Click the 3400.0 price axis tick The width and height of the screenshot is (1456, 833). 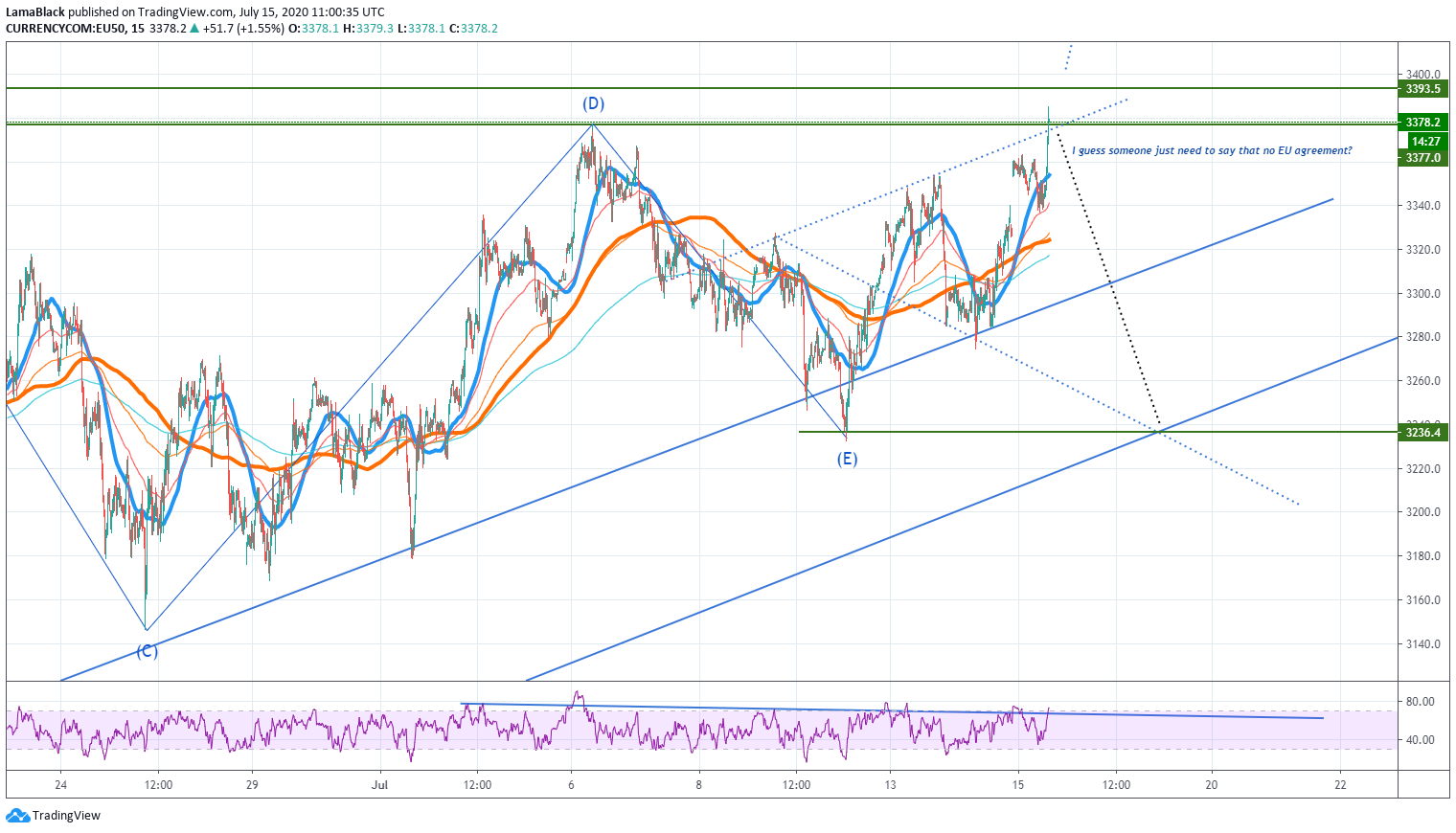click(1423, 75)
